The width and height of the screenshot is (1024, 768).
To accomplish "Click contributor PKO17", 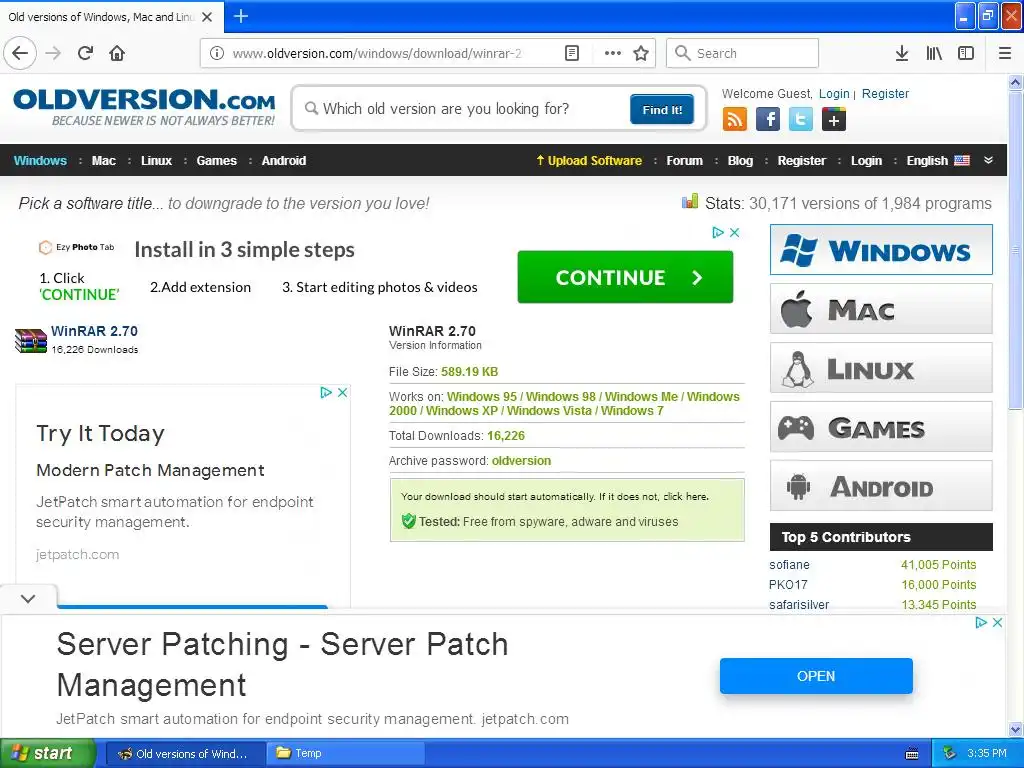I will (788, 584).
